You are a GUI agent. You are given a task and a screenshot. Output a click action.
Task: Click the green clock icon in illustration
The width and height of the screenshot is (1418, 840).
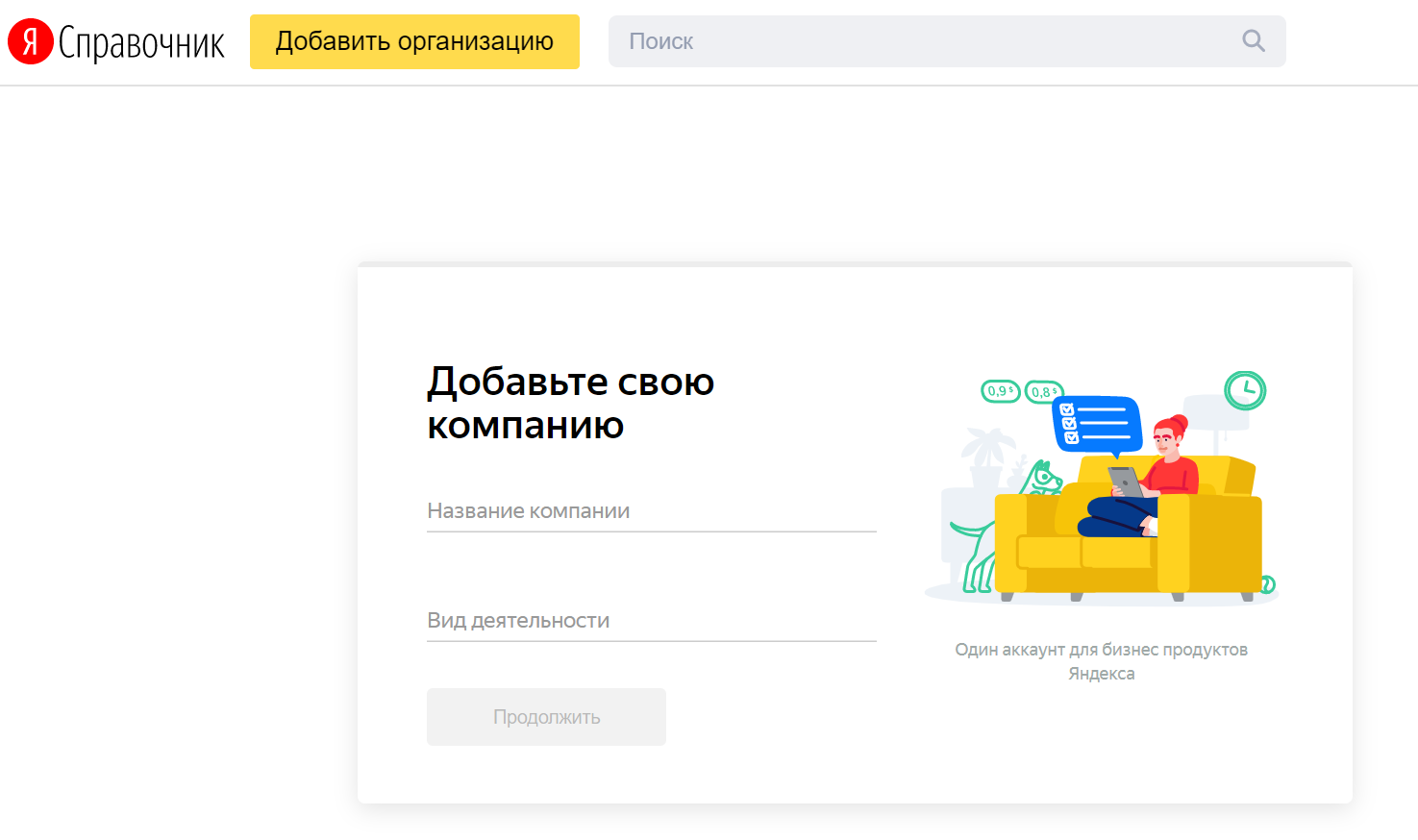tap(1245, 390)
